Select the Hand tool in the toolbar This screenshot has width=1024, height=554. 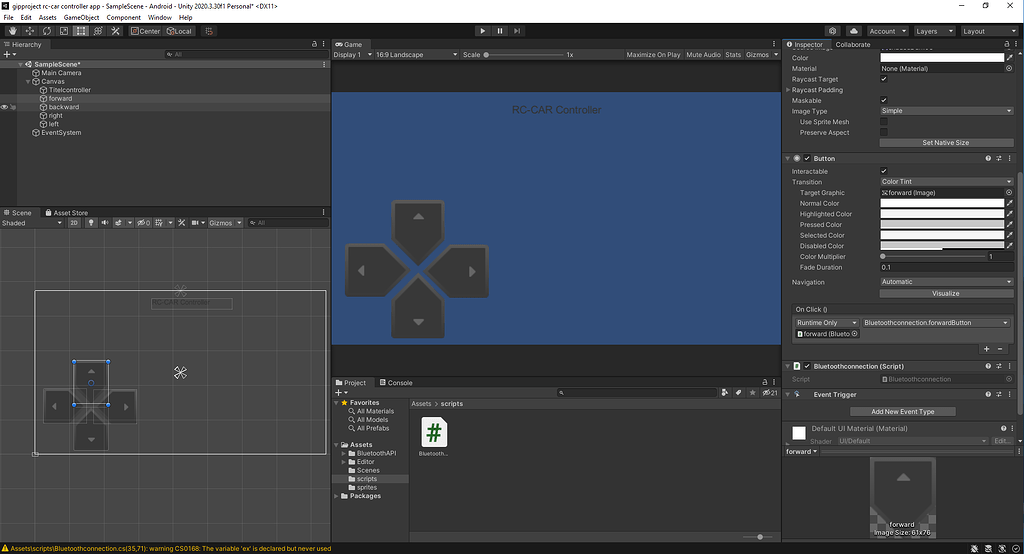13,31
